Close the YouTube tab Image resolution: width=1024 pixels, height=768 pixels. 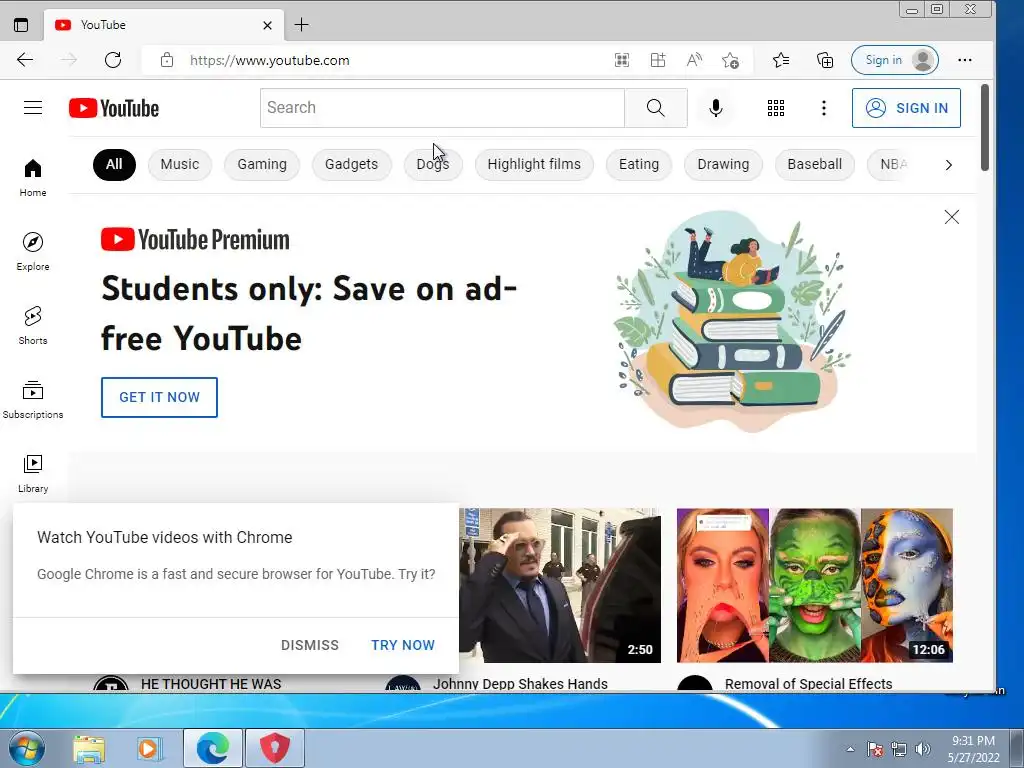point(267,25)
